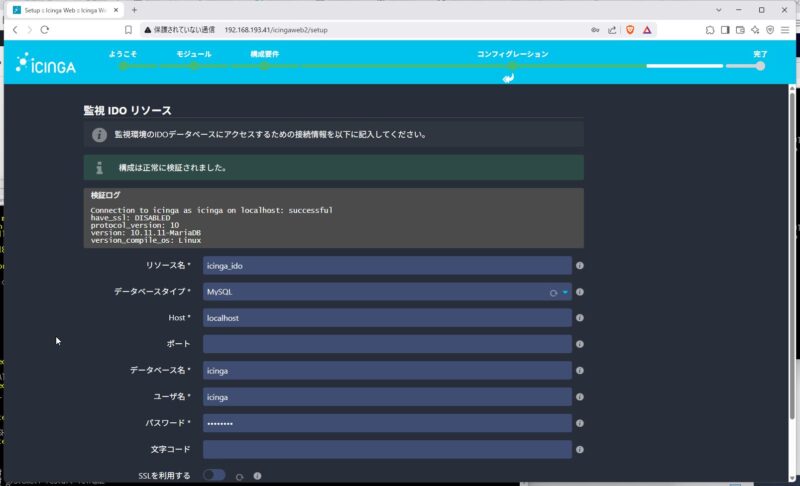The width and height of the screenshot is (800, 486).
Task: Click the back arrow under コンフィグレーション step
Action: 508,78
